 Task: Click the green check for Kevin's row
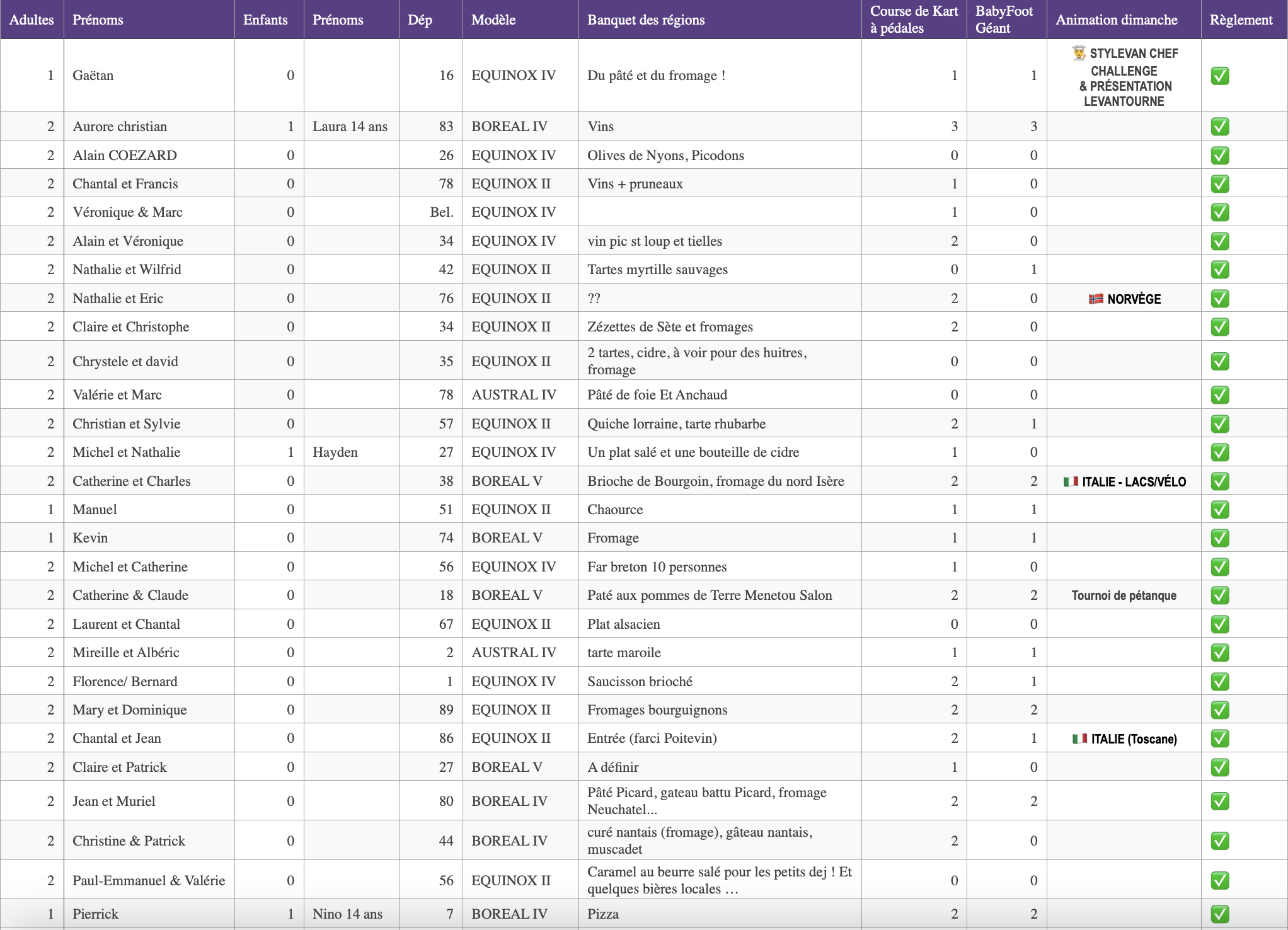pos(1220,537)
